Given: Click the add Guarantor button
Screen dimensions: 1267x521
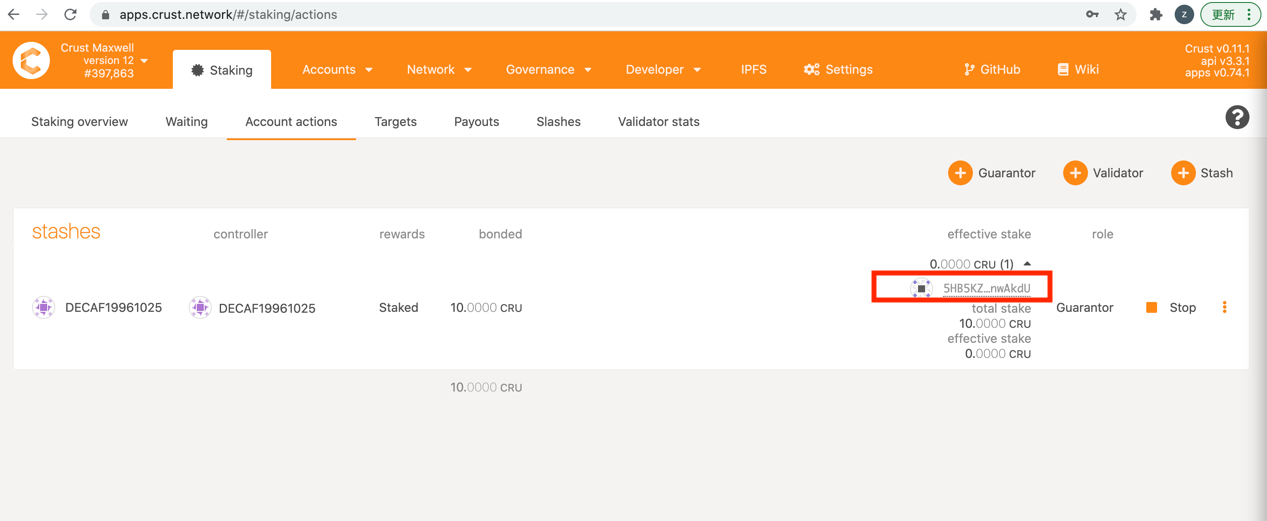Looking at the screenshot, I should [x=992, y=173].
